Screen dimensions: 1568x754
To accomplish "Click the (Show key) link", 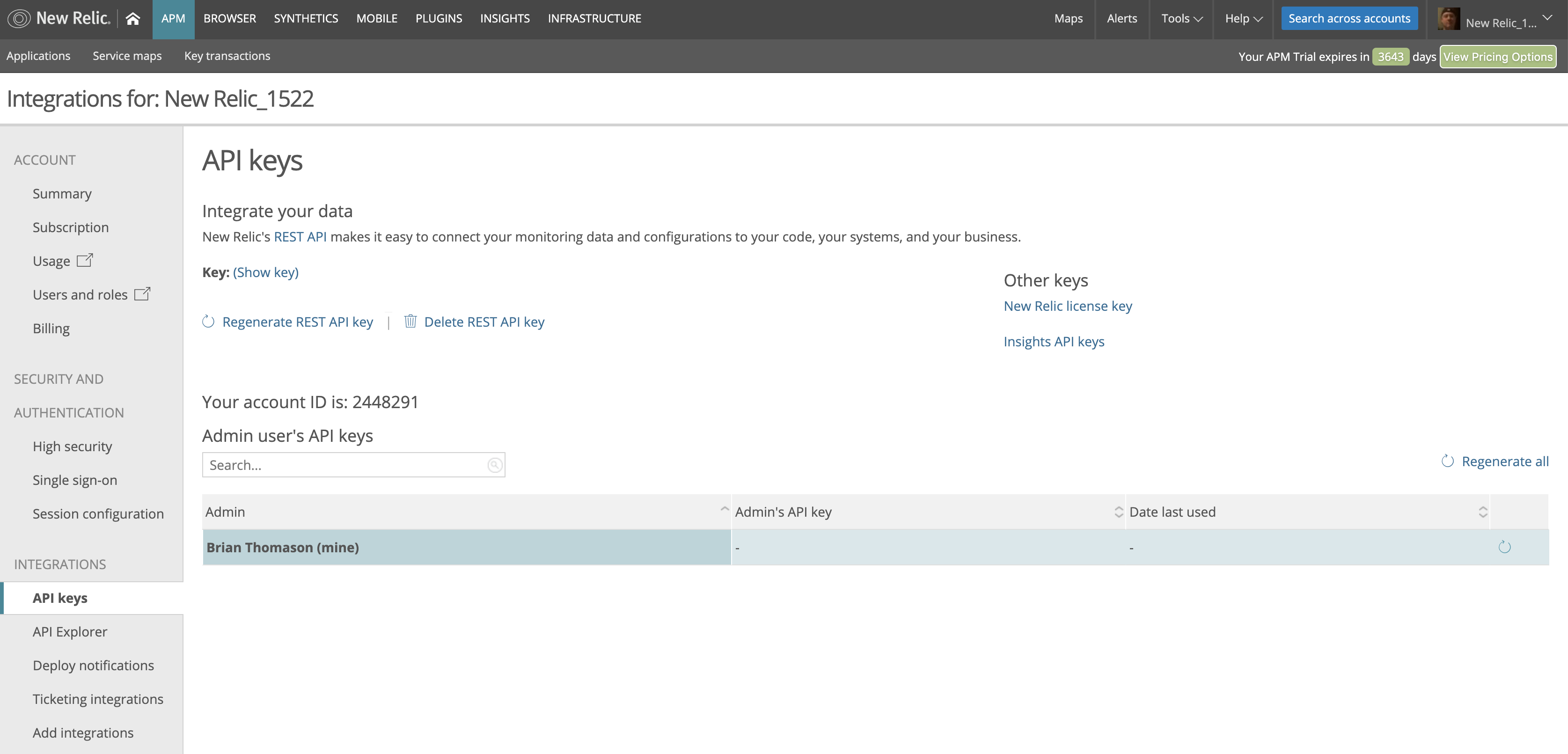I will (266, 272).
